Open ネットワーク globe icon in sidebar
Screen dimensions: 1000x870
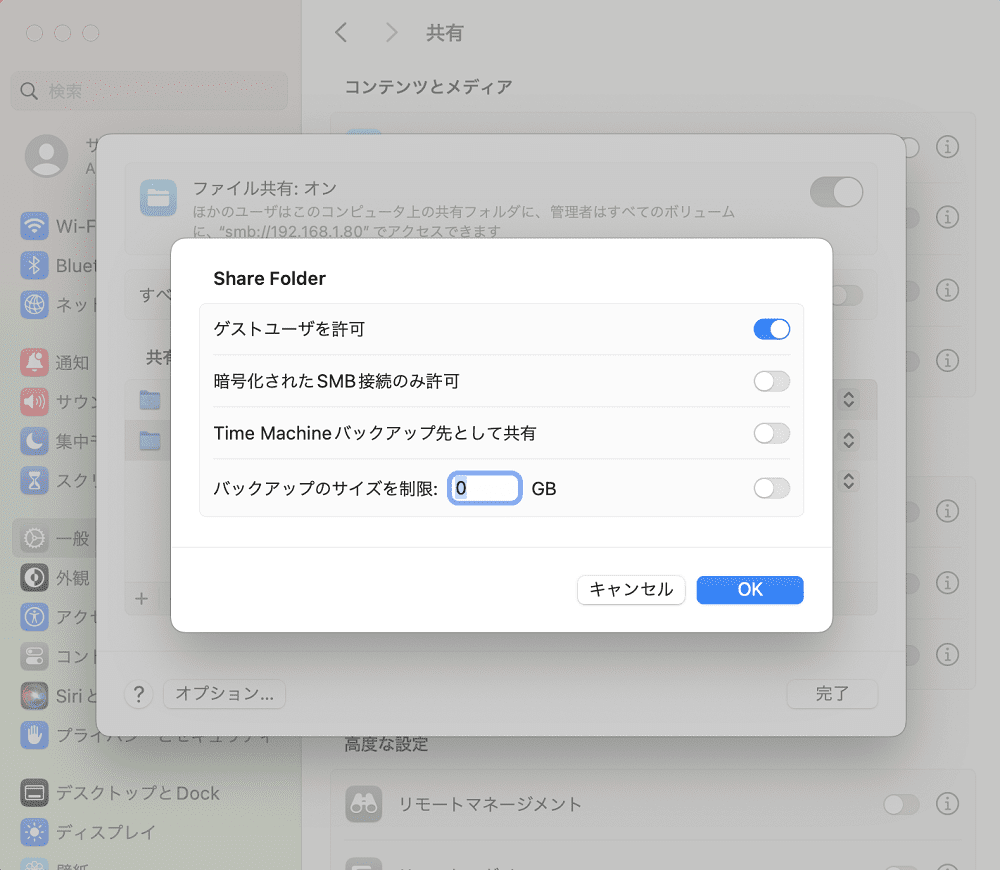34,304
